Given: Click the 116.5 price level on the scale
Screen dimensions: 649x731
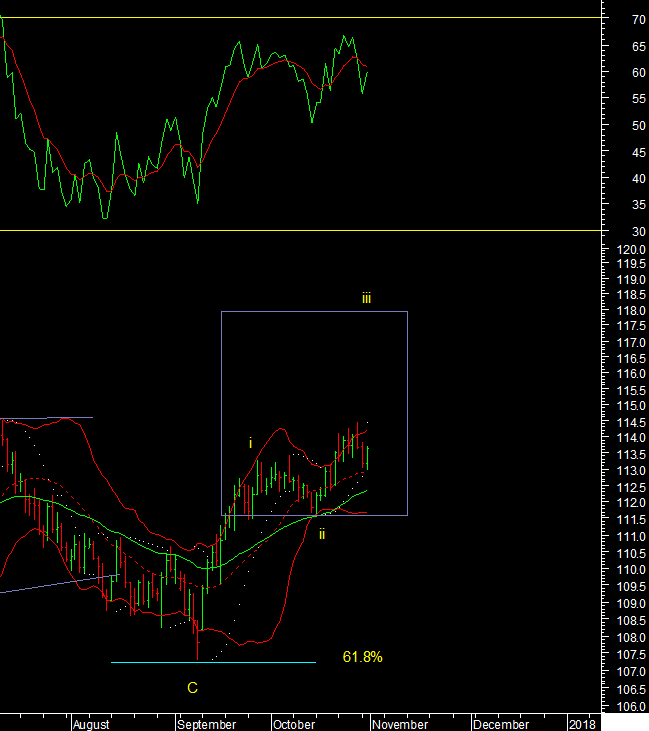Looking at the screenshot, I should click(x=631, y=359).
